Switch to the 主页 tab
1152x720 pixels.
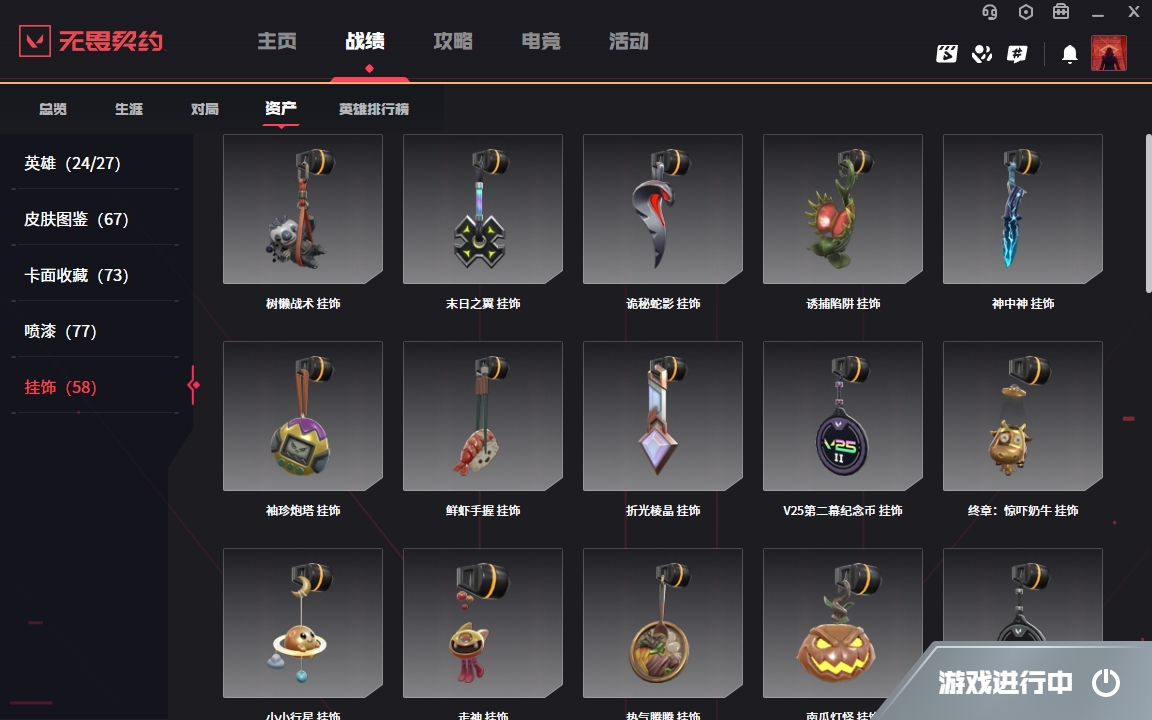(277, 41)
